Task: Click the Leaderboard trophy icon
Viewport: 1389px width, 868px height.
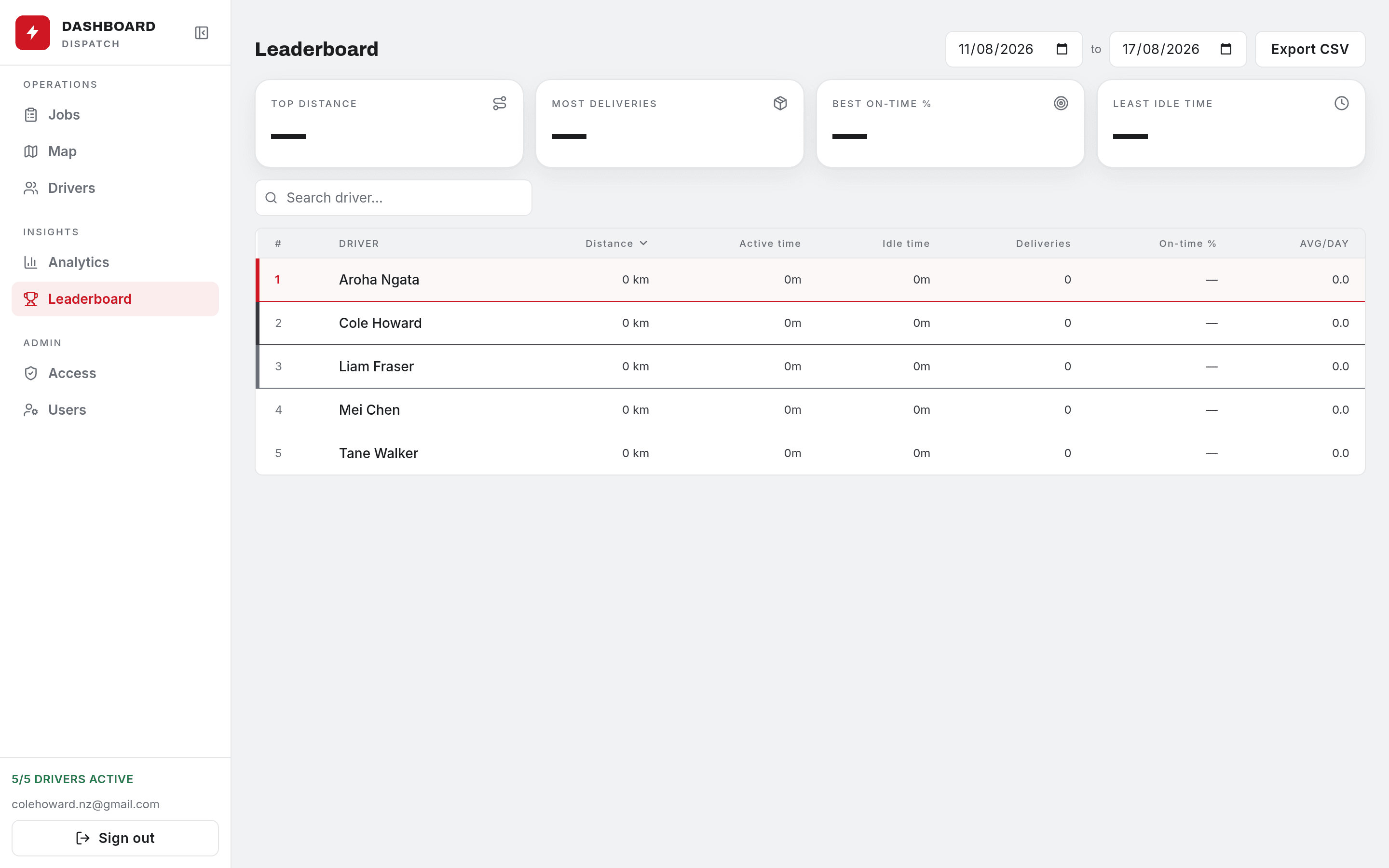Action: pyautogui.click(x=31, y=299)
